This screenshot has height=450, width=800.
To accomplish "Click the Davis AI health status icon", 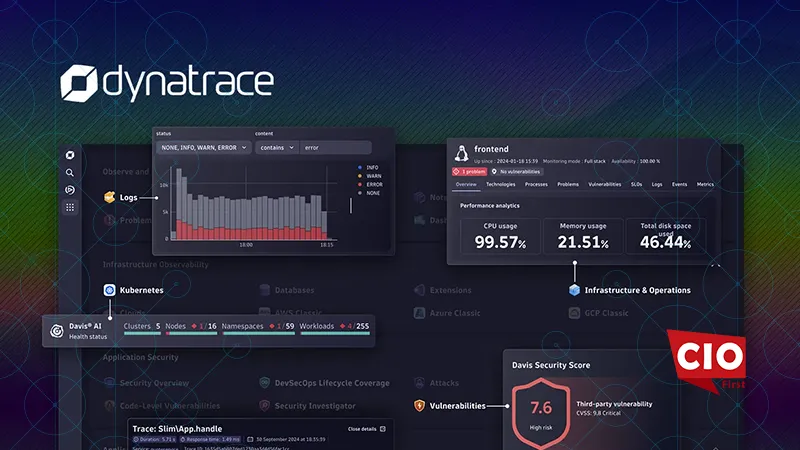I will click(57, 331).
